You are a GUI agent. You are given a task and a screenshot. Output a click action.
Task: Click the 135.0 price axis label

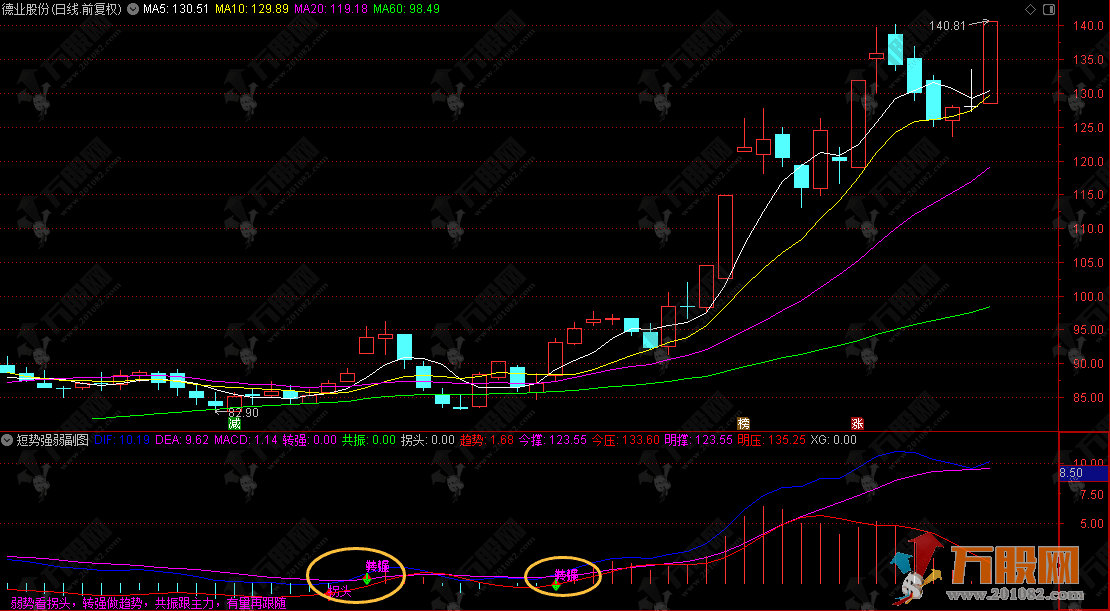(x=1087, y=60)
